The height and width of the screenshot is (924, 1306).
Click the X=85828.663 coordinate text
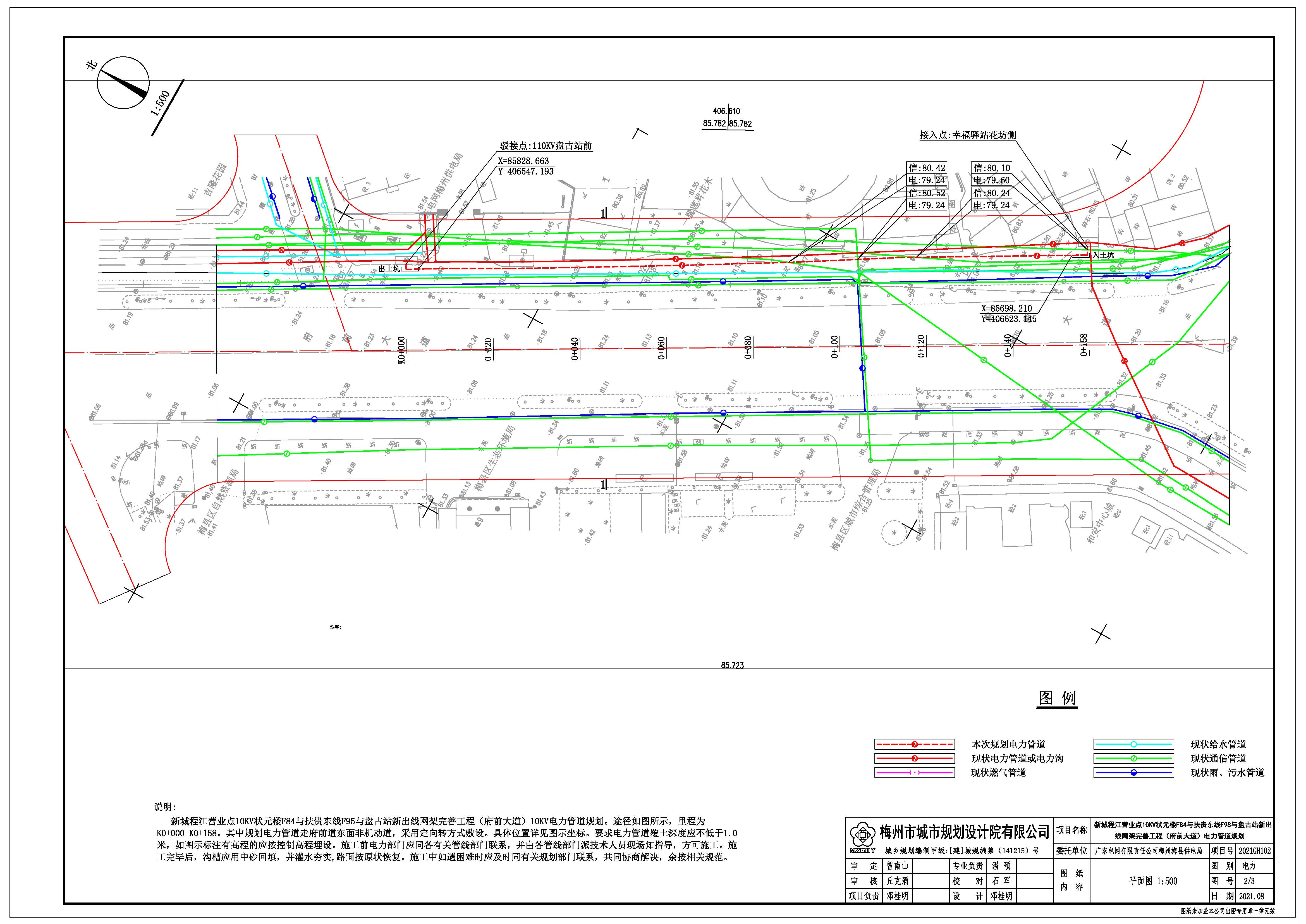523,161
